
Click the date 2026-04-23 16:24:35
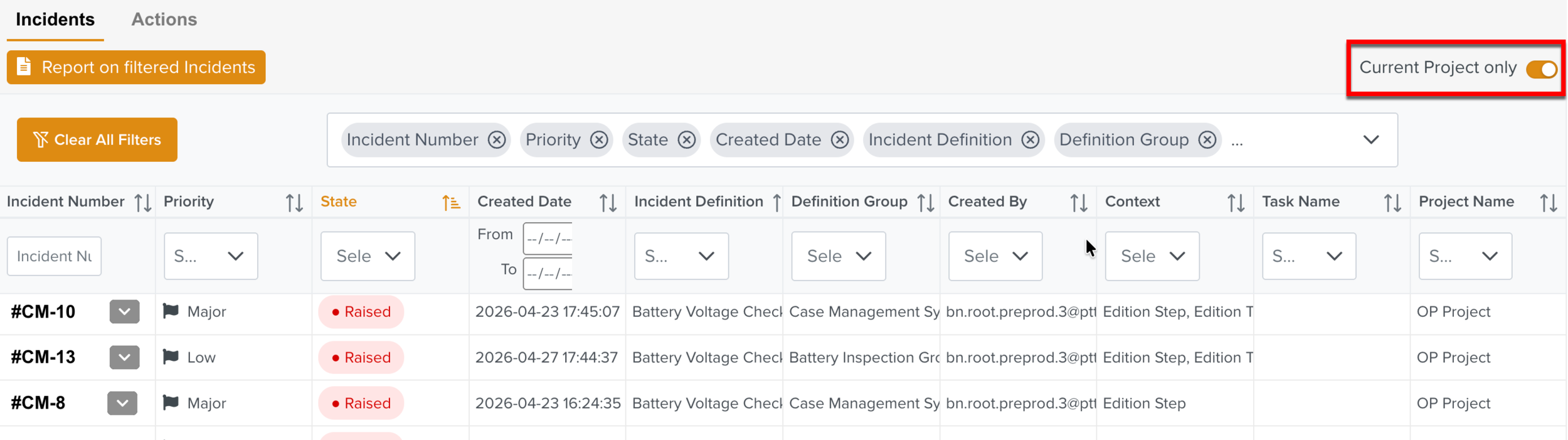(548, 404)
